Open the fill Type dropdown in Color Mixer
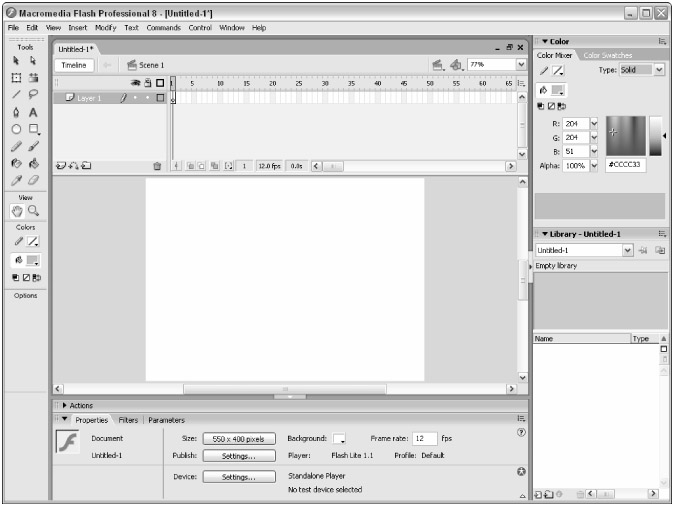This screenshot has height=506, width=674. [659, 70]
